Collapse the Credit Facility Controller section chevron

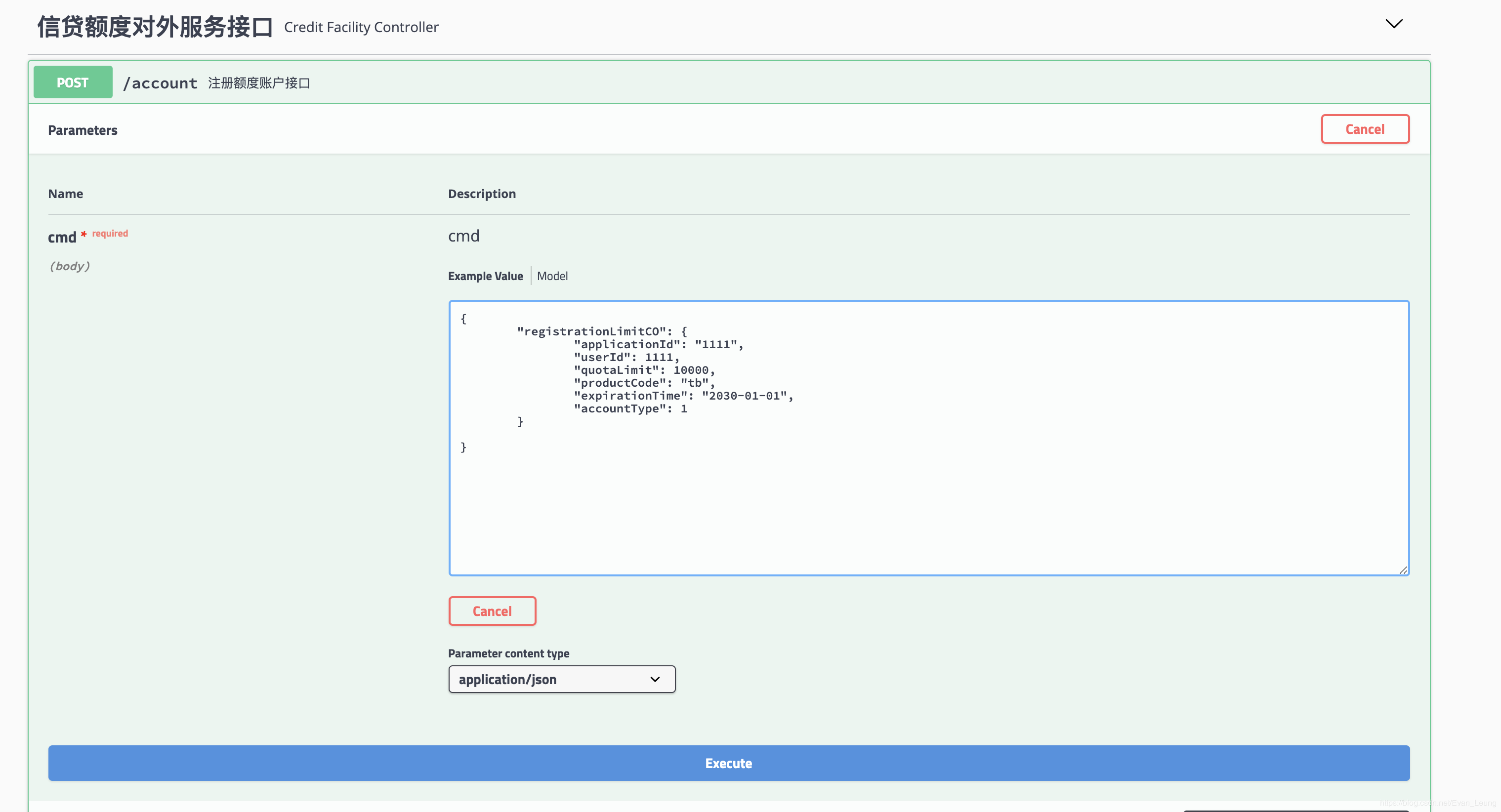pyautogui.click(x=1393, y=24)
